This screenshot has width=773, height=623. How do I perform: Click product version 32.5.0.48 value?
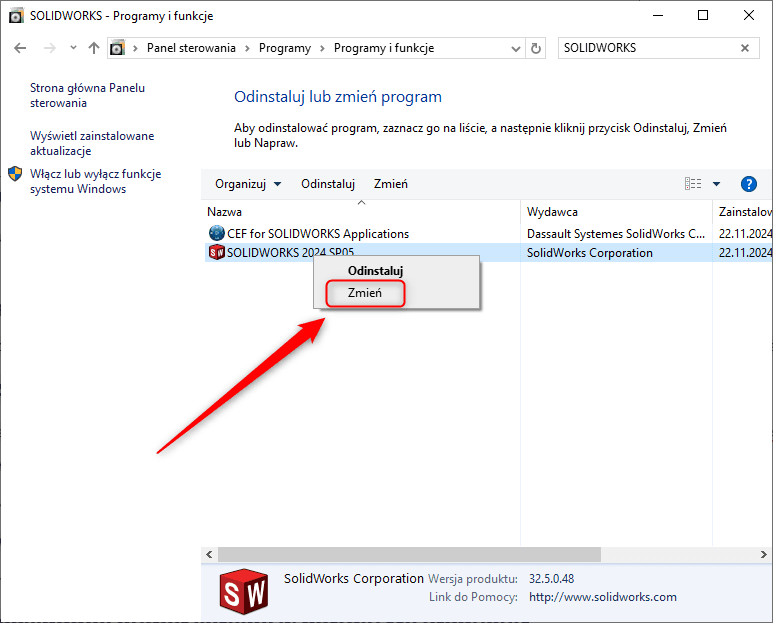click(552, 579)
